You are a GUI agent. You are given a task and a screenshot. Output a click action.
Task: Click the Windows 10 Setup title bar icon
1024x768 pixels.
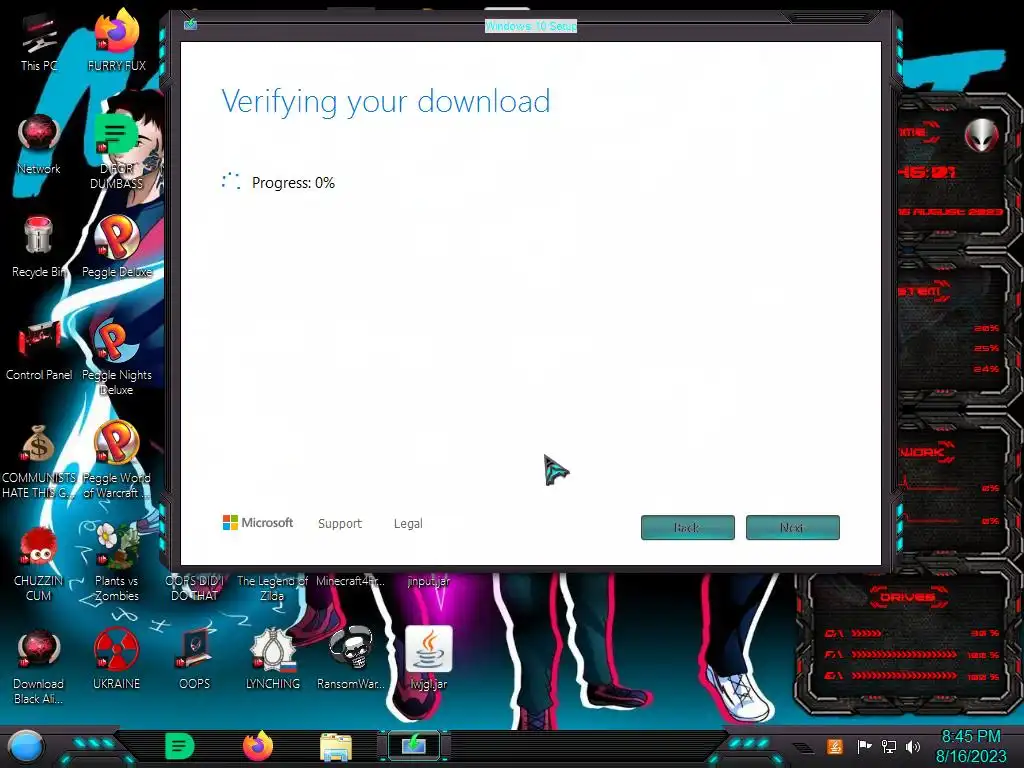(x=190, y=24)
